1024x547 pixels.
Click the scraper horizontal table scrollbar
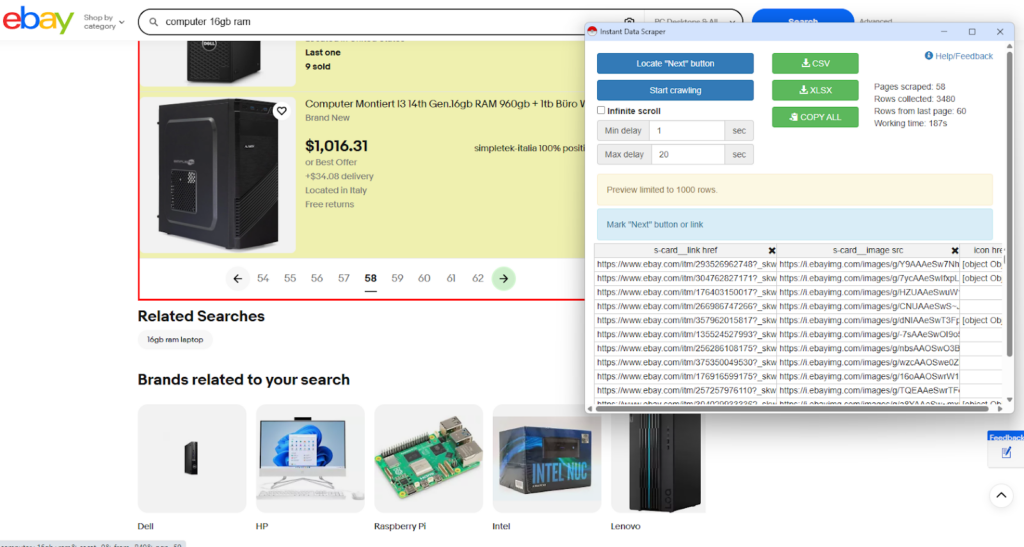[792, 409]
